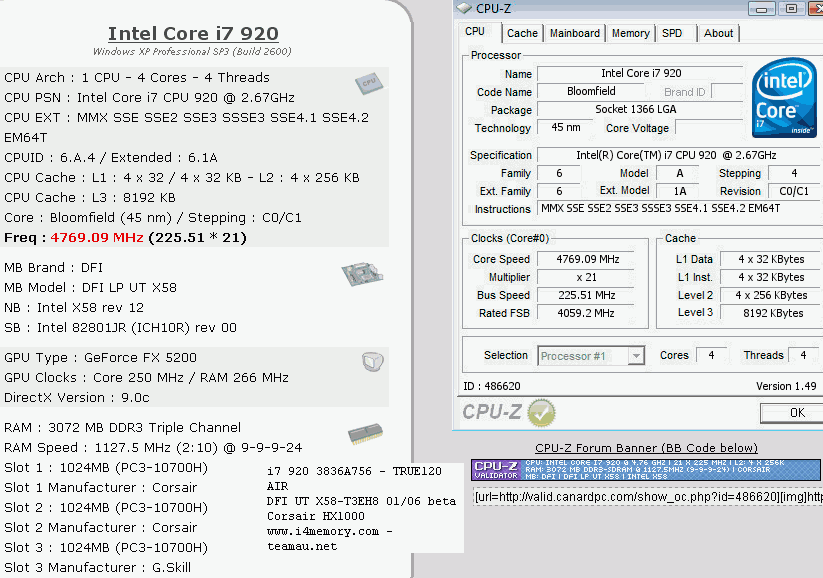Image resolution: width=823 pixels, height=578 pixels.
Task: Click the L1 Data value 4 x 32 KBytes
Action: tap(771, 259)
